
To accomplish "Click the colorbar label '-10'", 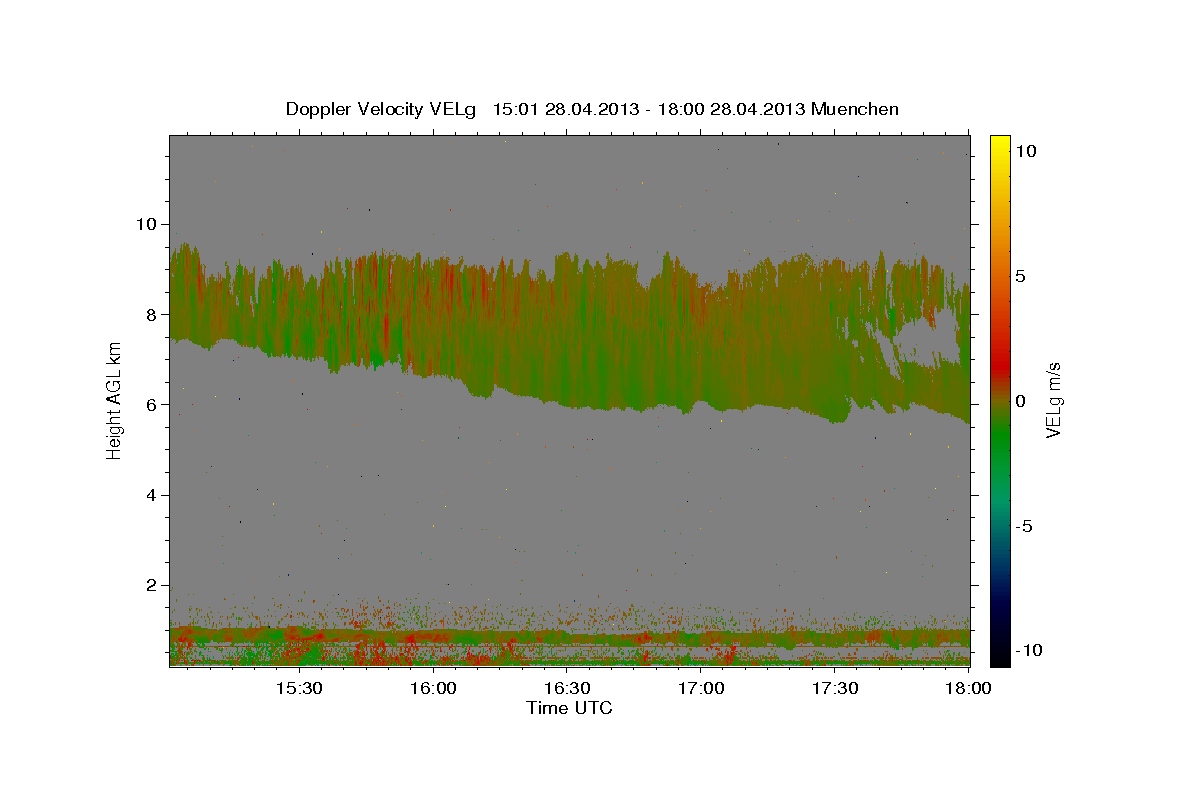I will [1027, 650].
